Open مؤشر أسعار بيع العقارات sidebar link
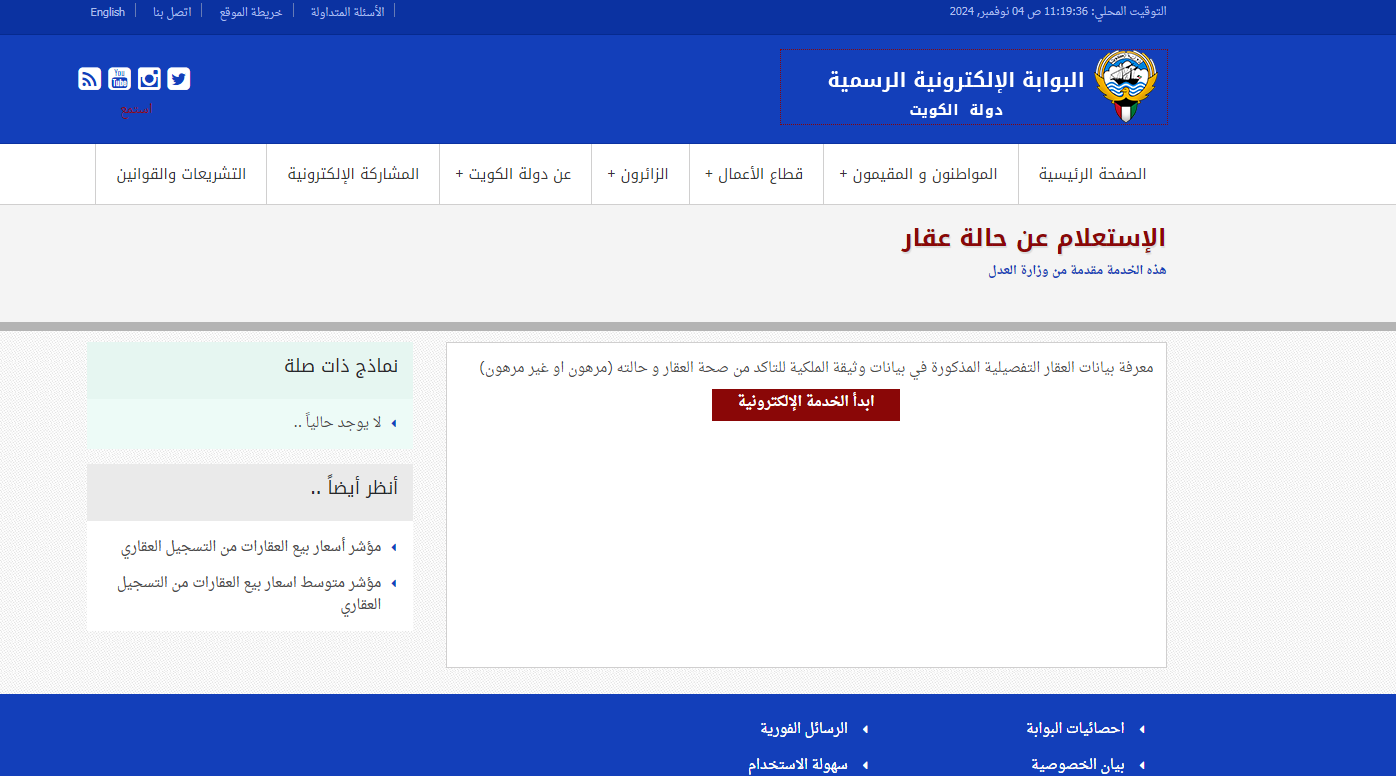The height and width of the screenshot is (776, 1396). pos(252,547)
